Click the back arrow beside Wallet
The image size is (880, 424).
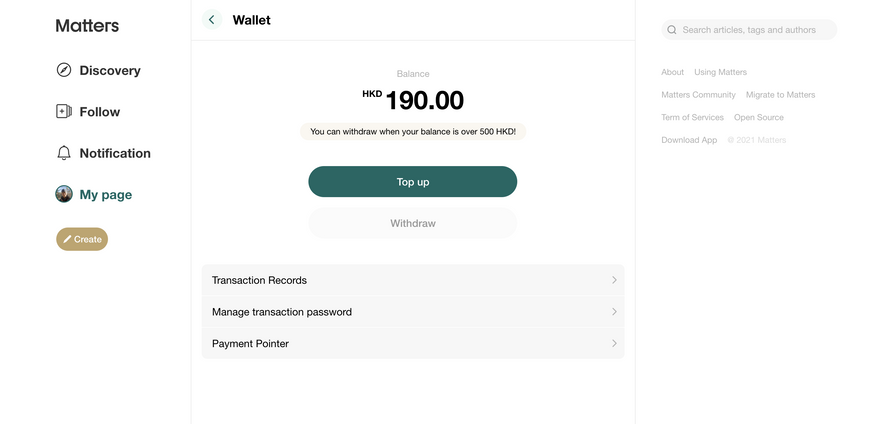coord(212,20)
